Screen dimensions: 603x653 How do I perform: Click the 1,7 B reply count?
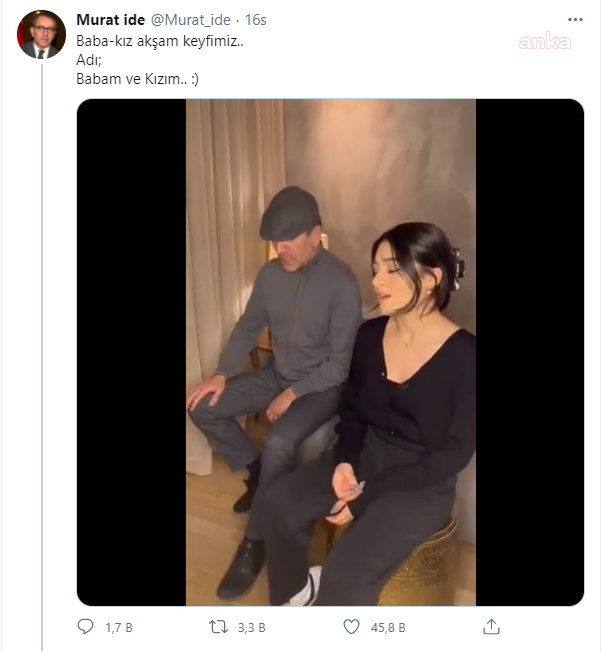119,628
